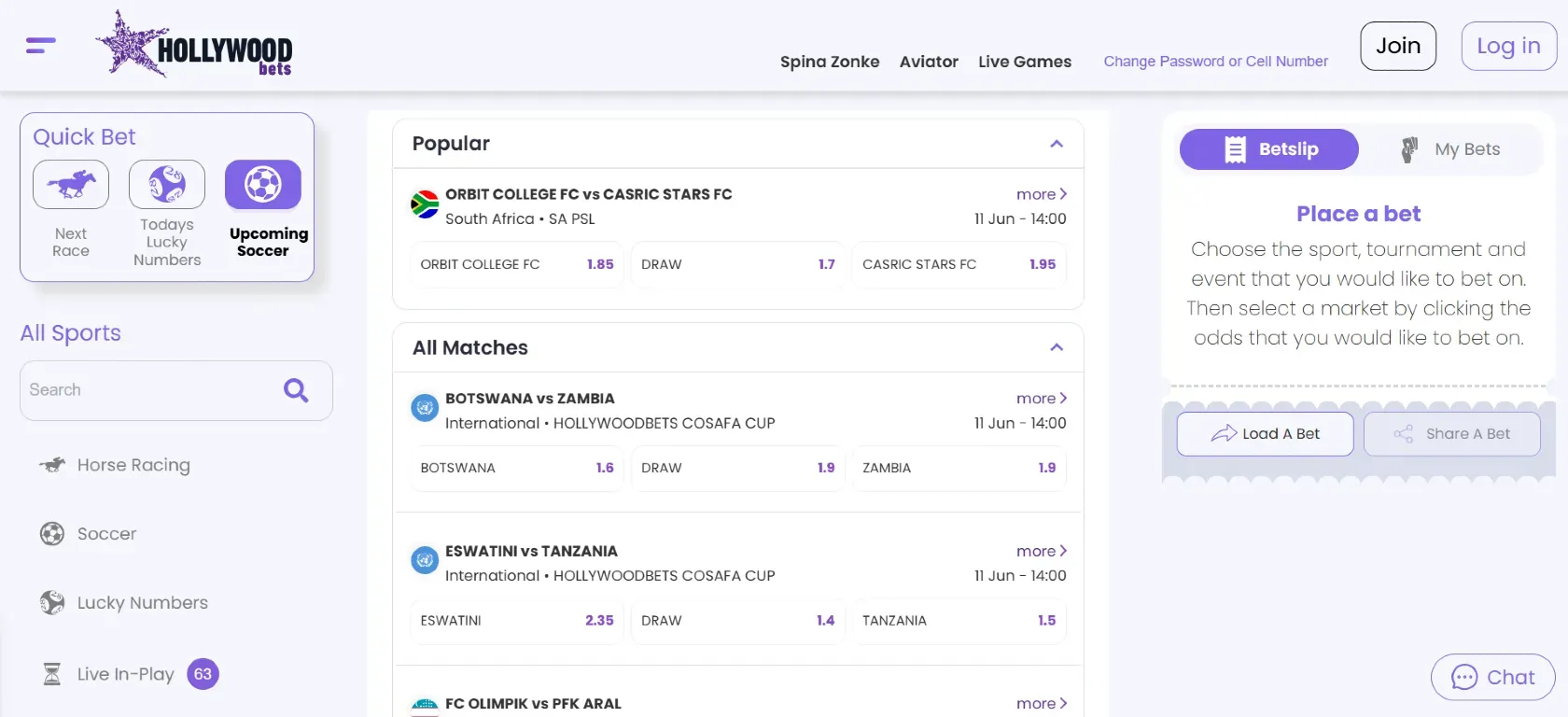Open more markets for Botswana vs Zambia

tap(1042, 399)
